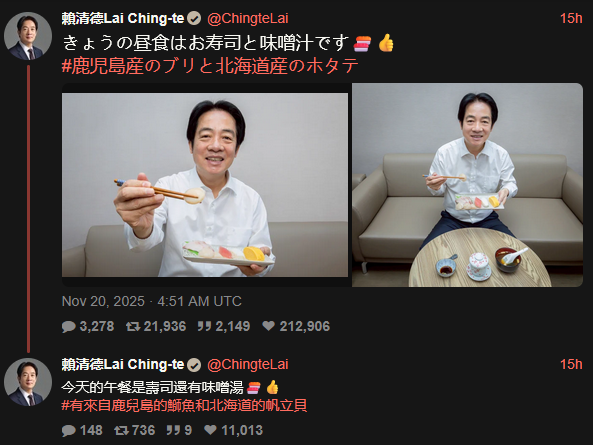This screenshot has width=593, height=445.
Task: Click the profile avatar of the second tweet
Action: tap(28, 382)
